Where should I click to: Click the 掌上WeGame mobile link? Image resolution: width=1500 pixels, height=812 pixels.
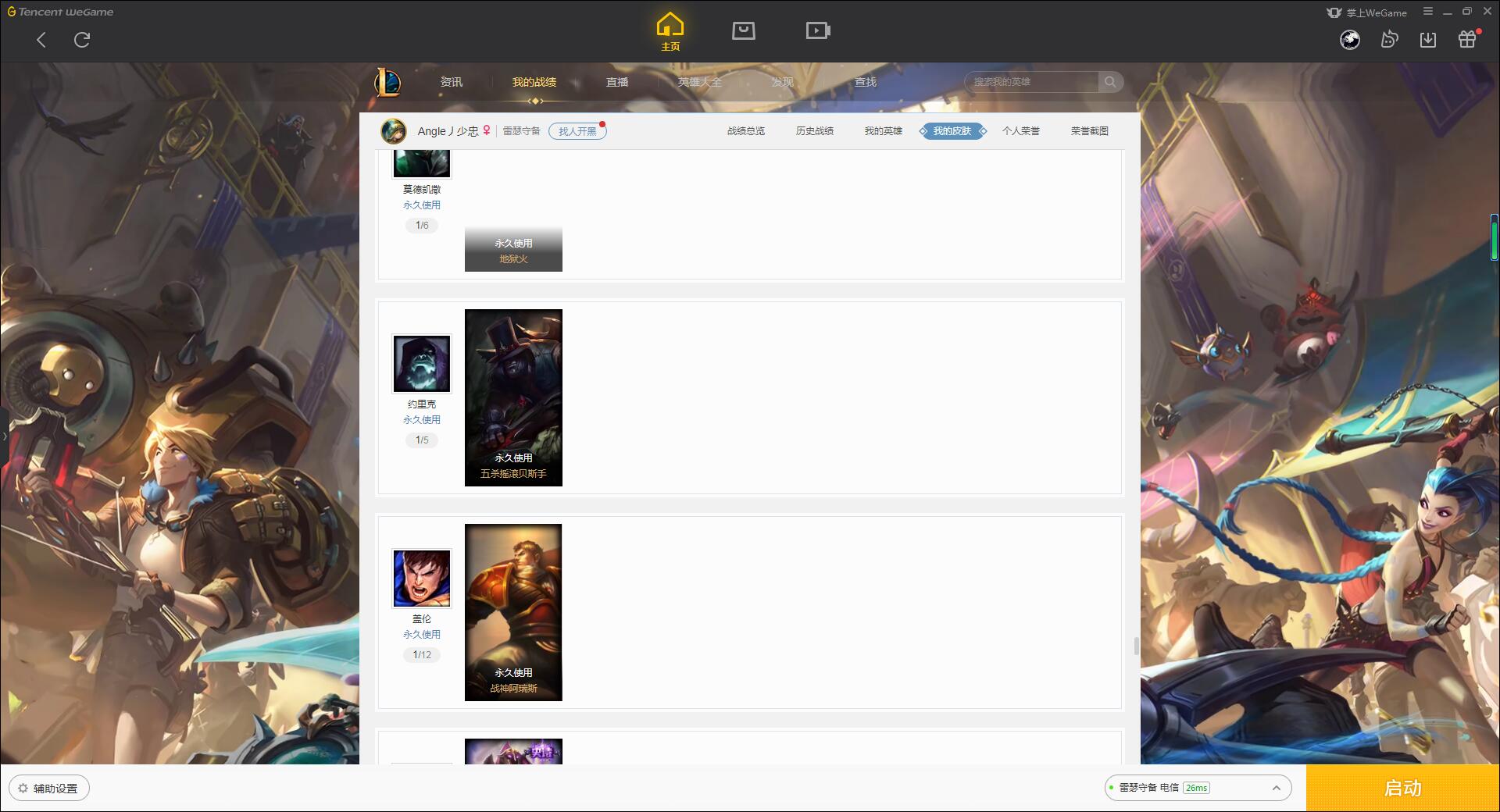(1367, 12)
